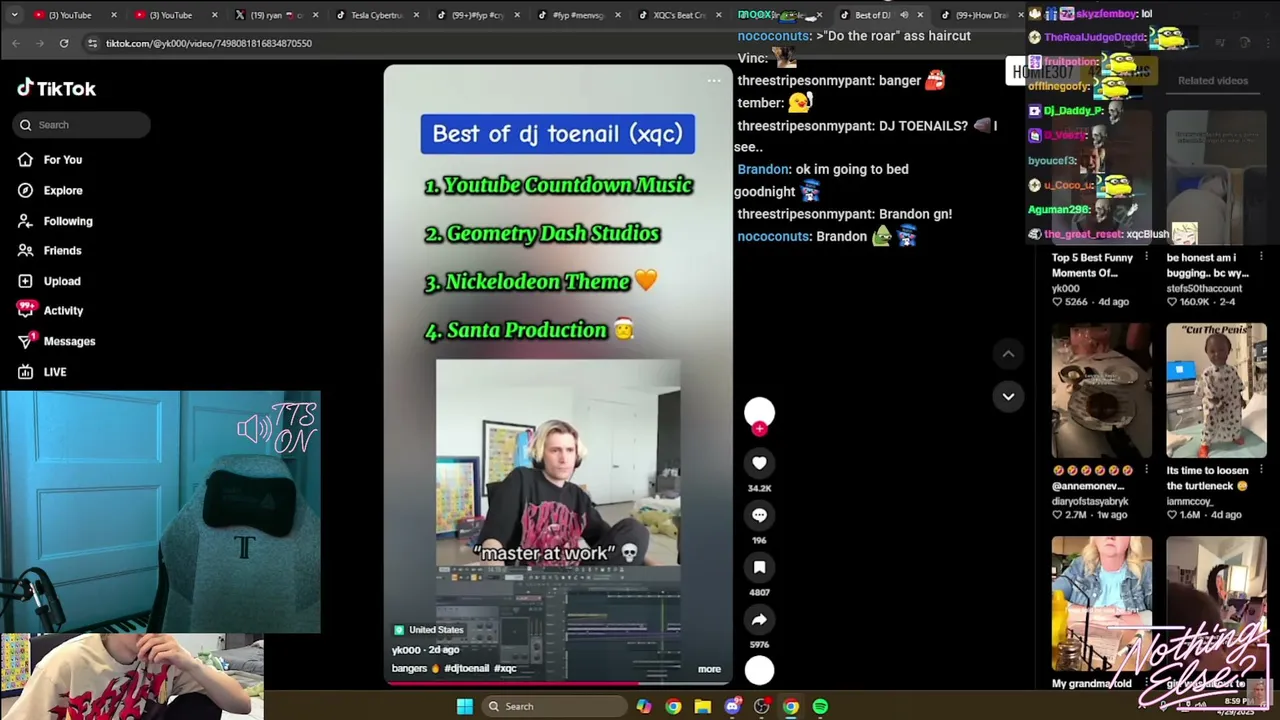Open the LIVE section icon
This screenshot has width=1280, height=720.
[25, 372]
